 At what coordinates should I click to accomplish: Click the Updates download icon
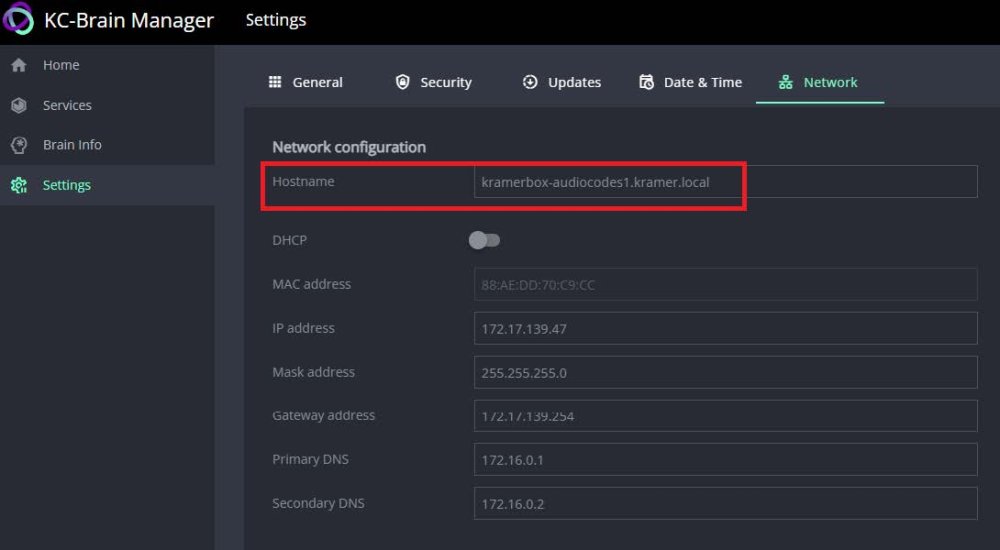530,82
